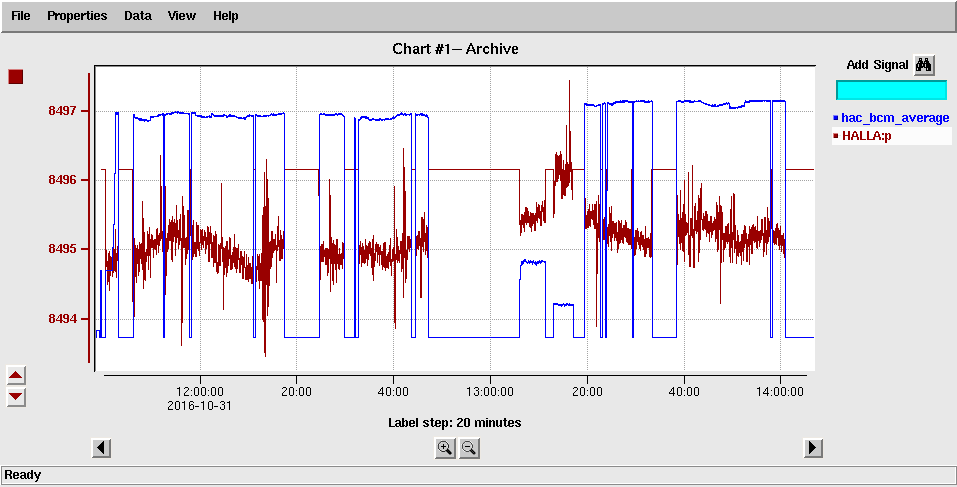Pan the chart left with the arrow button
Image resolution: width=957 pixels, height=487 pixels.
(x=101, y=448)
